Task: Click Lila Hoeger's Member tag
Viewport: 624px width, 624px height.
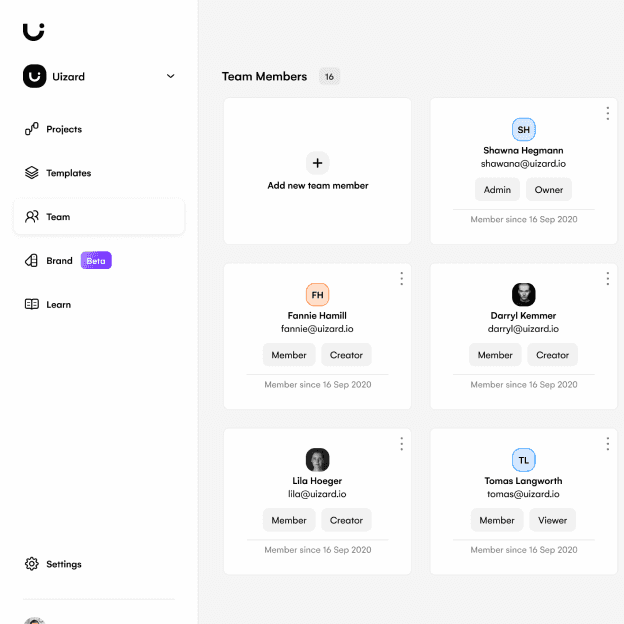Action: (289, 520)
